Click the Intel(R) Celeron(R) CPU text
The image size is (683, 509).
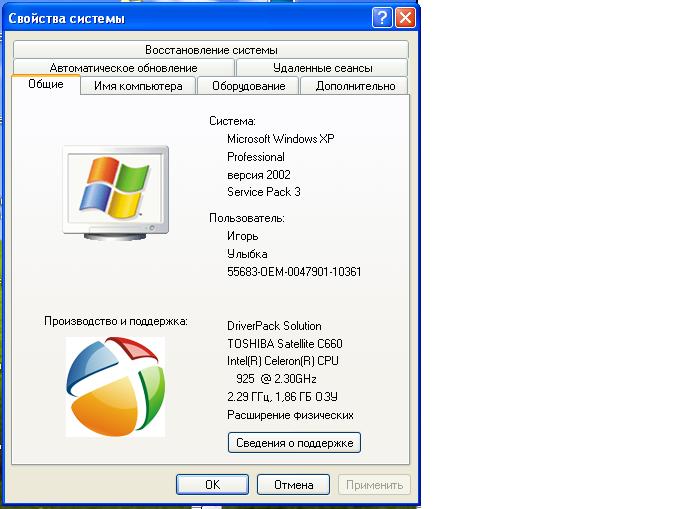(283, 361)
